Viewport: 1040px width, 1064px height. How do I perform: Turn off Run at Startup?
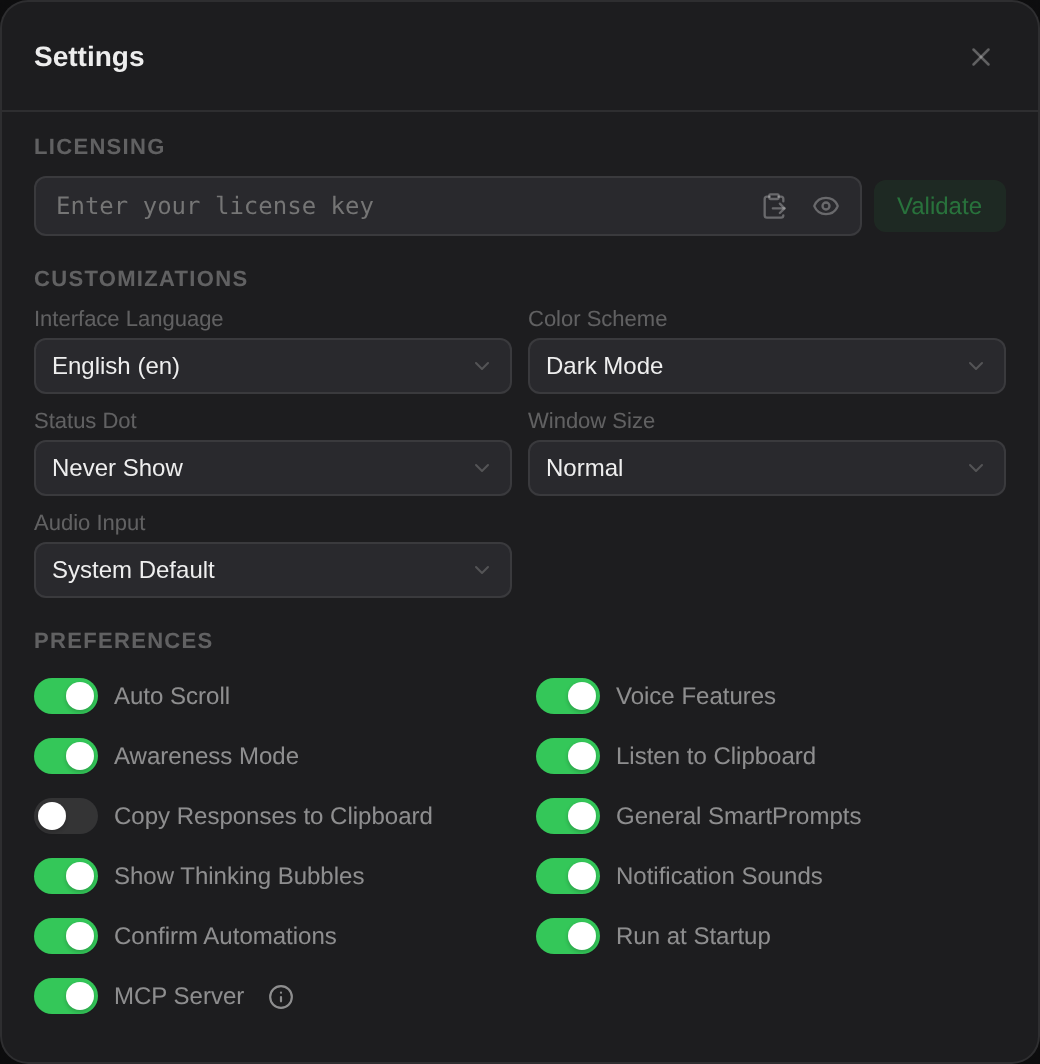coord(568,936)
